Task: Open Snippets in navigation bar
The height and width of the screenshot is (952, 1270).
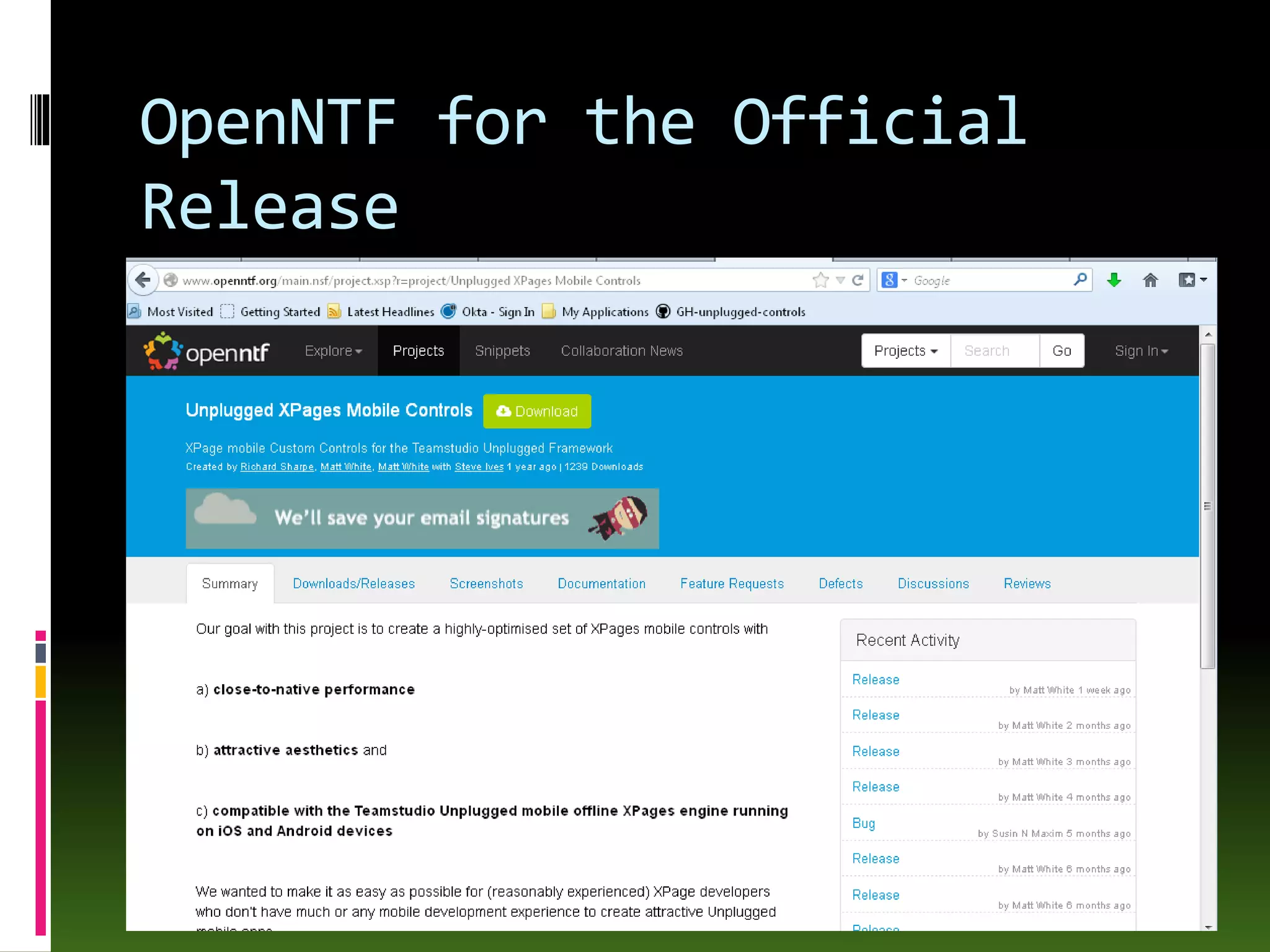Action: [502, 351]
